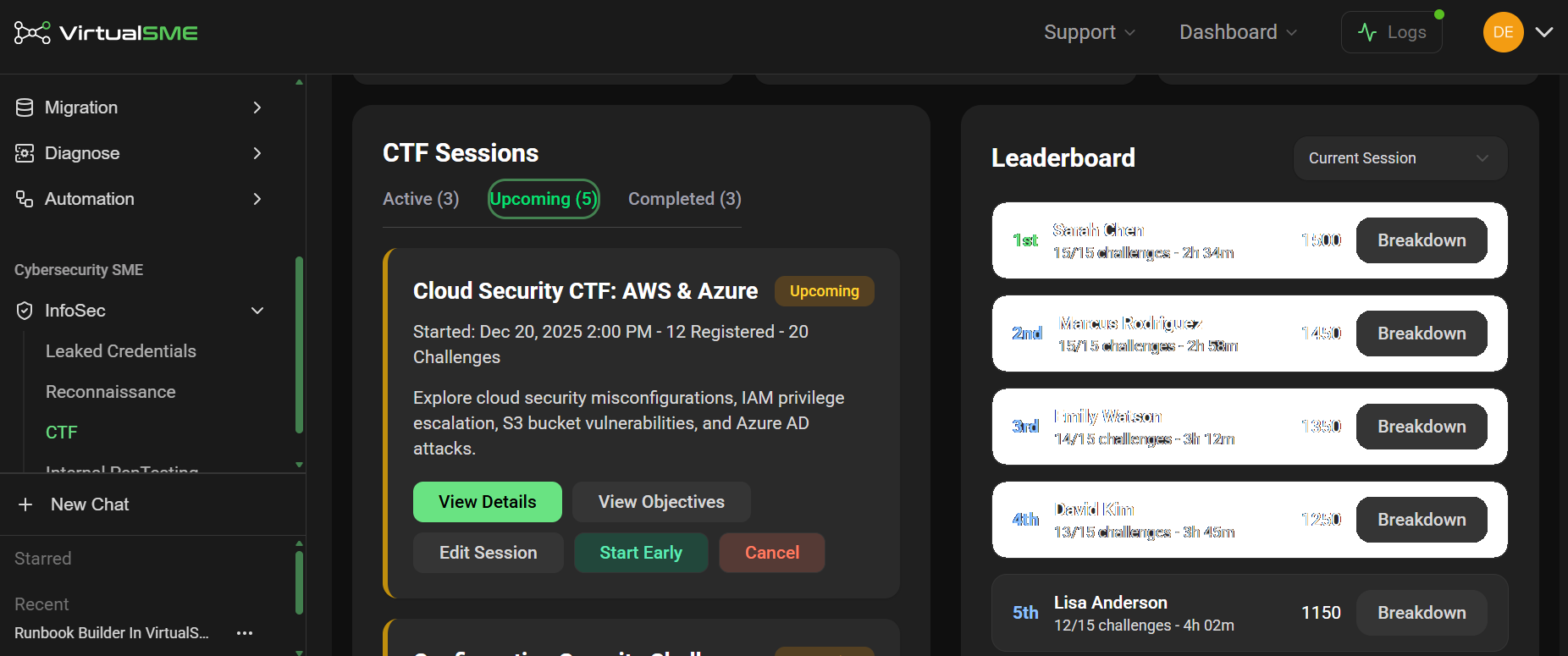Click the 5th rank label
1568x656 pixels.
(1025, 613)
